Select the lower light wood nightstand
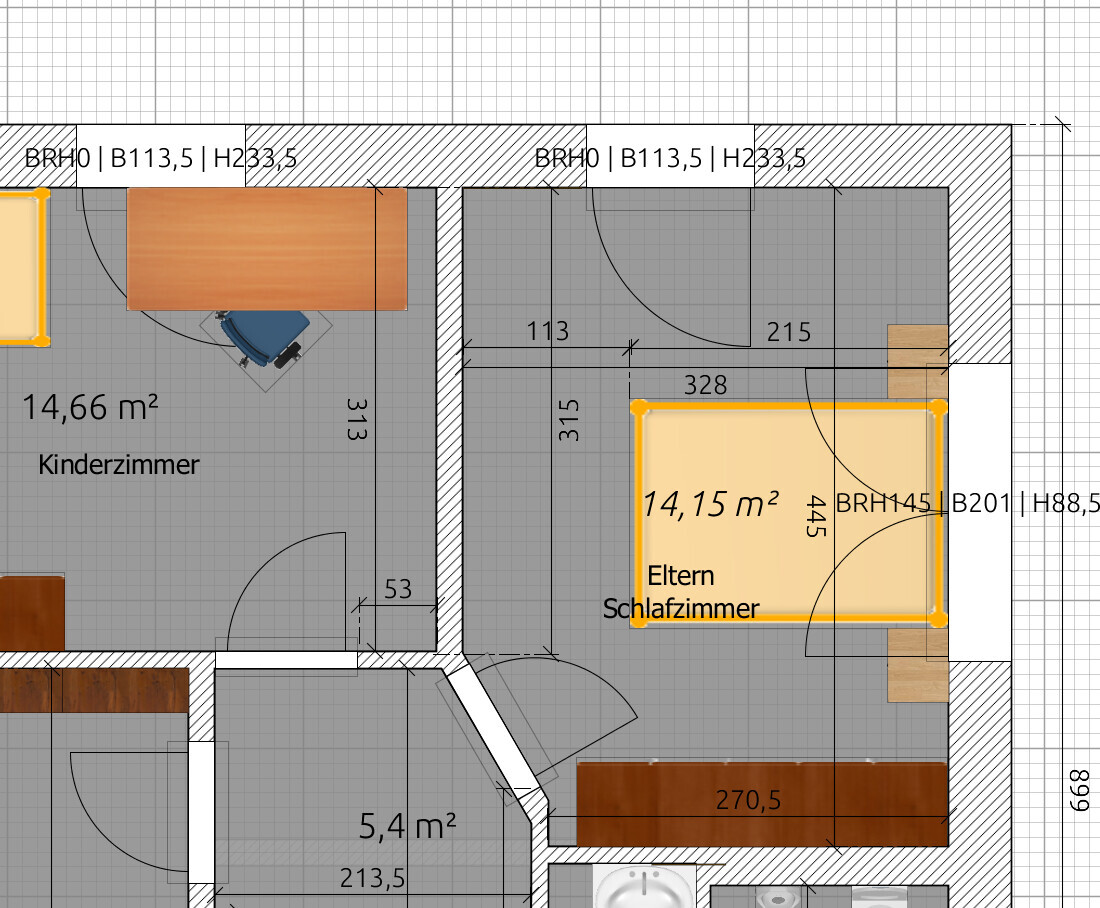1100x908 pixels. coord(916,665)
